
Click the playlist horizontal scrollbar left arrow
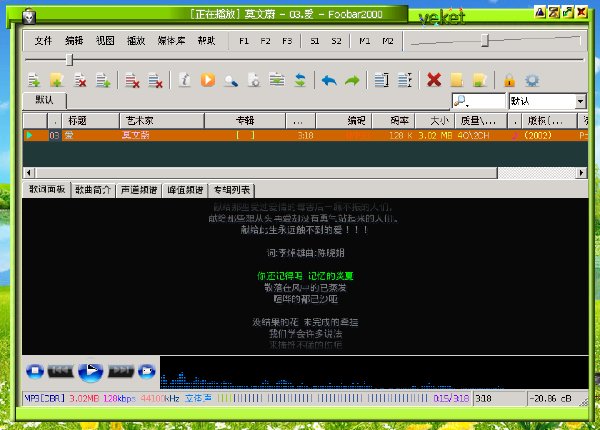pyautogui.click(x=29, y=173)
